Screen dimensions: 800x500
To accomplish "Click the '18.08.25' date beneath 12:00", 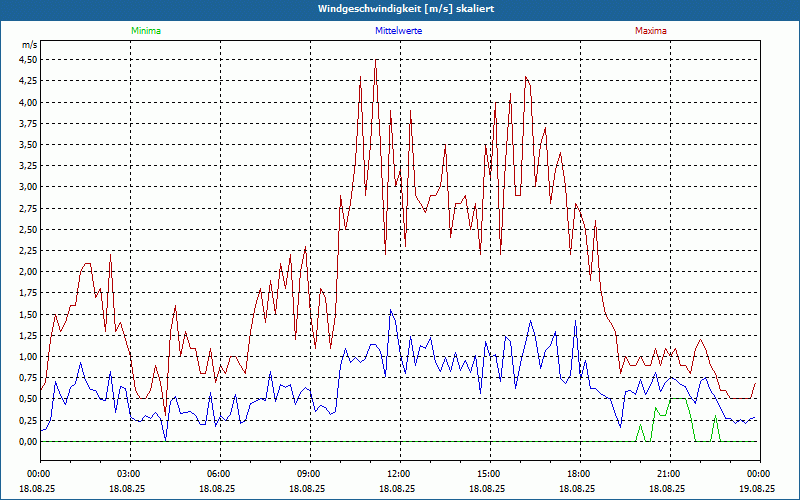I will 397,488.
